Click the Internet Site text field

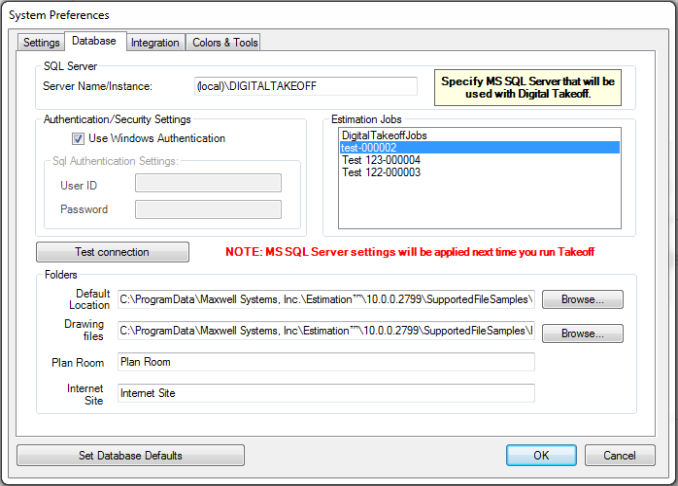326,393
